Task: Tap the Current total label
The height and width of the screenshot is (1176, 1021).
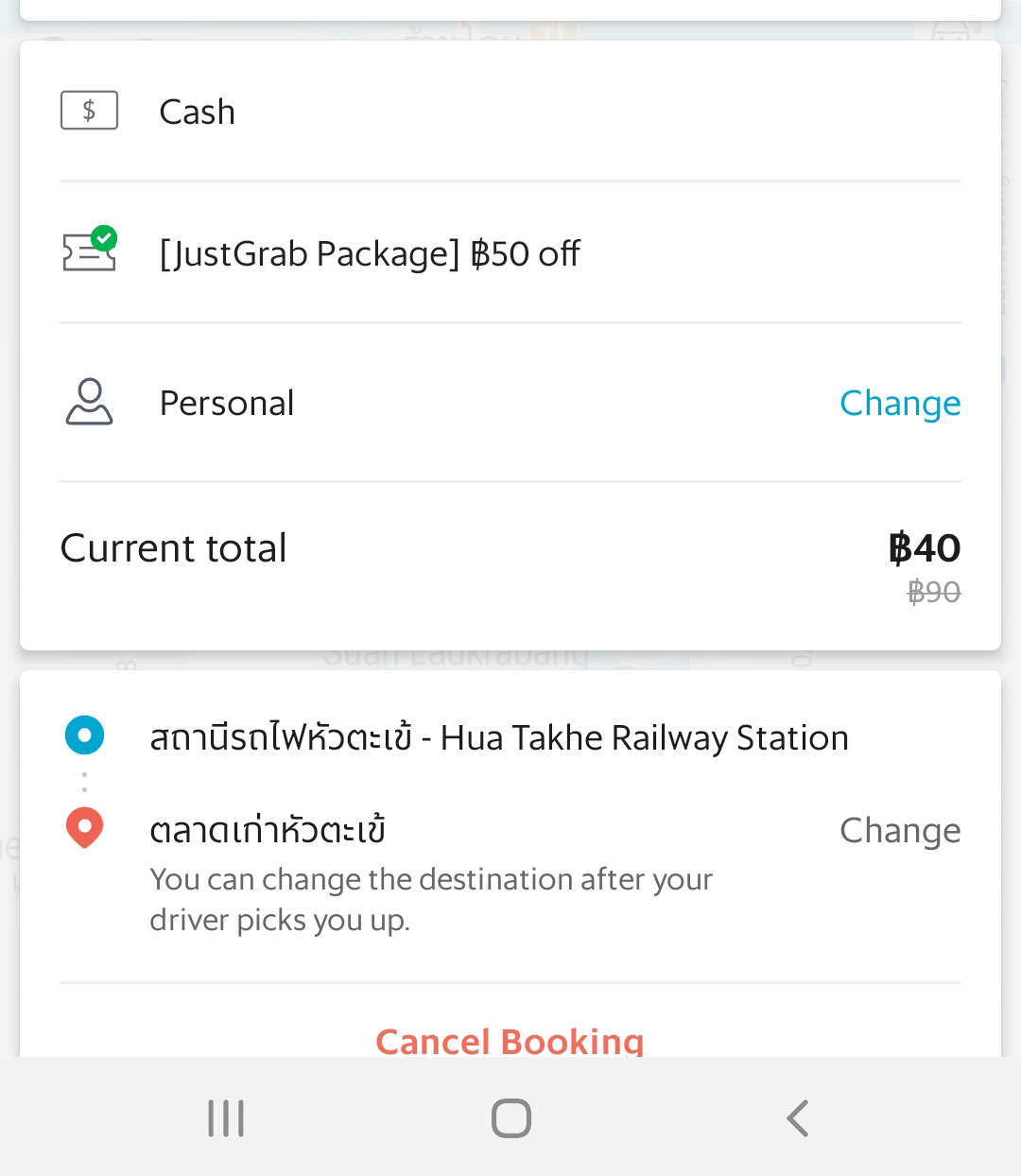Action: point(173,548)
